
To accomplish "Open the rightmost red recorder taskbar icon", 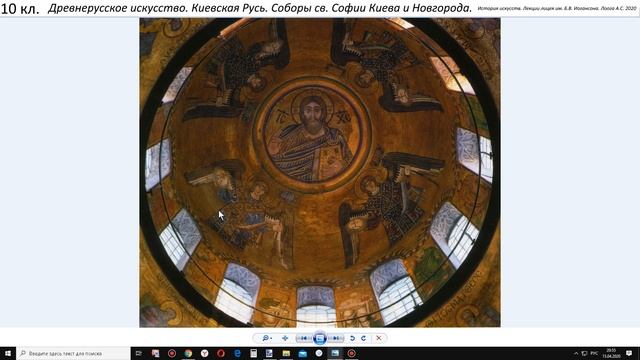I will [x=351, y=353].
